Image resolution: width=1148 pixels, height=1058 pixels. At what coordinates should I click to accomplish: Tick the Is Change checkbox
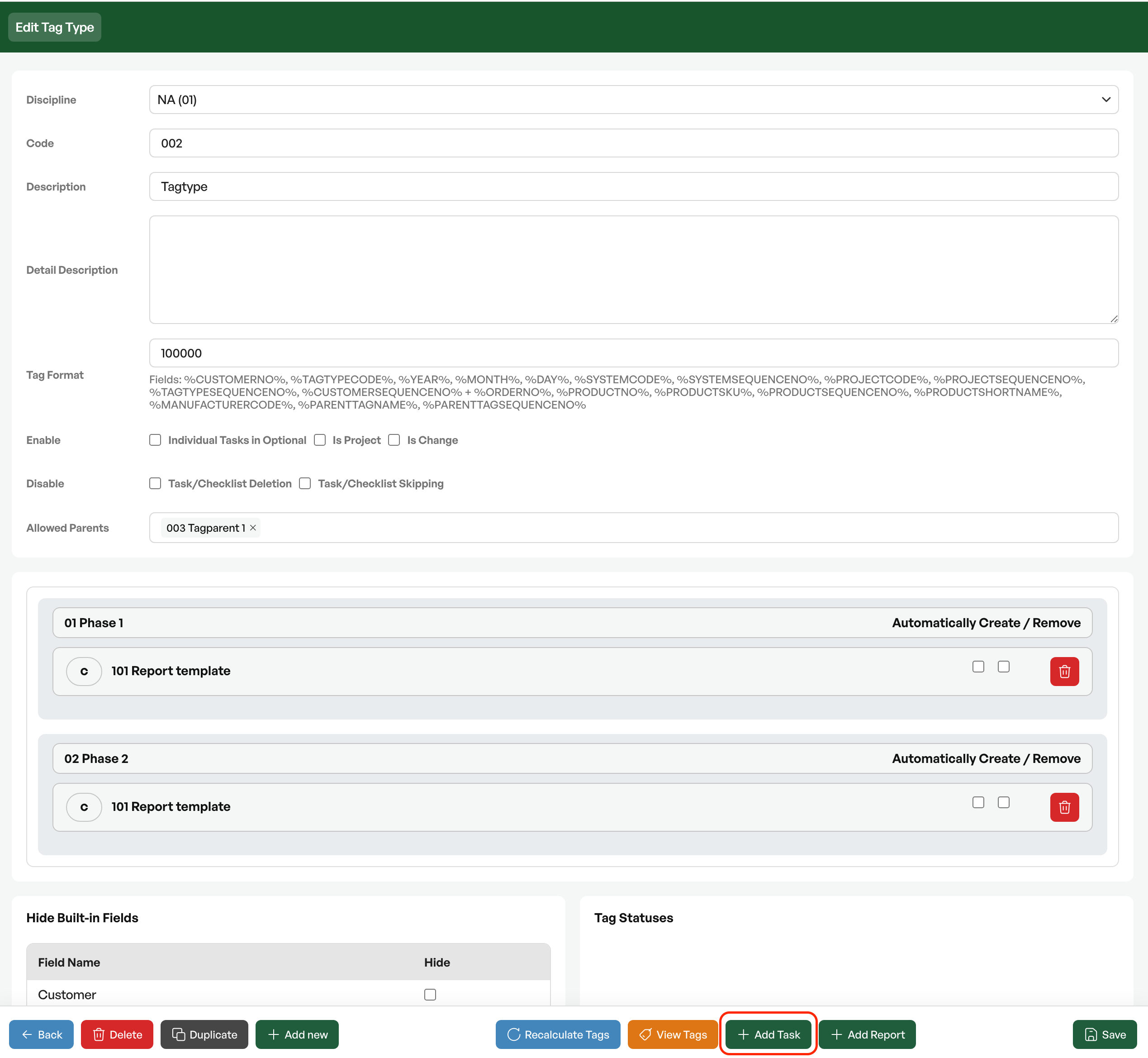pyautogui.click(x=394, y=440)
